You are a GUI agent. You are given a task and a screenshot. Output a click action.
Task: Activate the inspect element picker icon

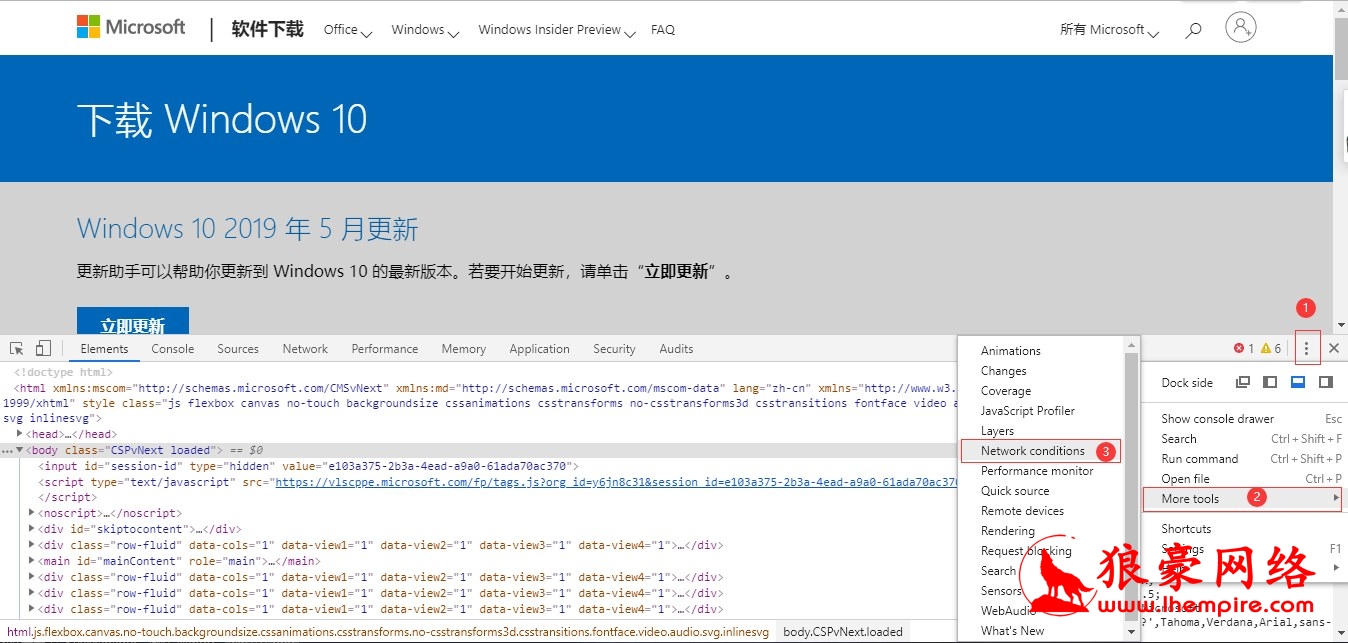click(x=17, y=348)
